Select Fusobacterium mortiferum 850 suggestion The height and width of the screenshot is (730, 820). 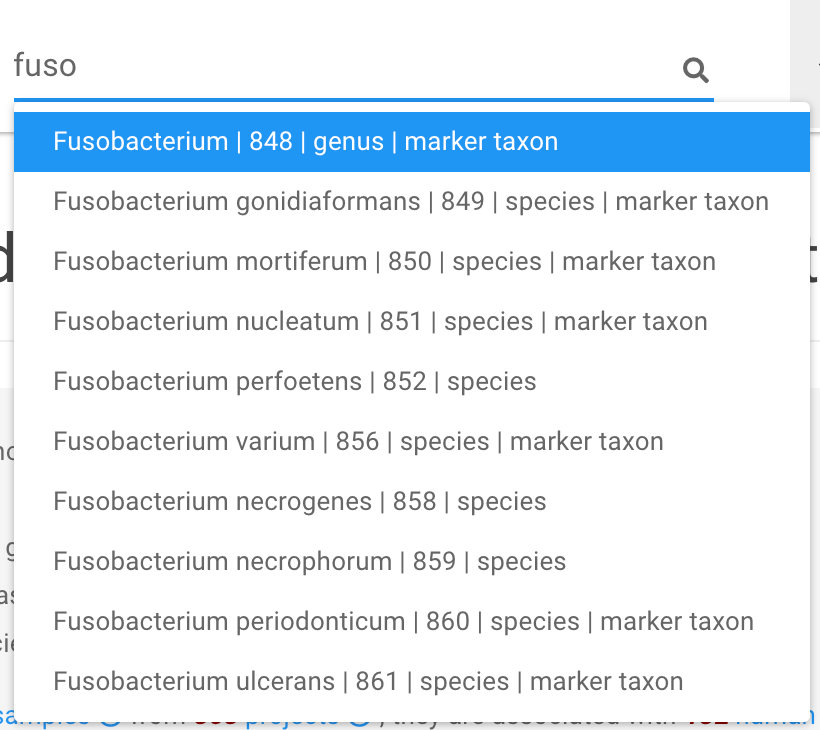pyautogui.click(x=412, y=261)
